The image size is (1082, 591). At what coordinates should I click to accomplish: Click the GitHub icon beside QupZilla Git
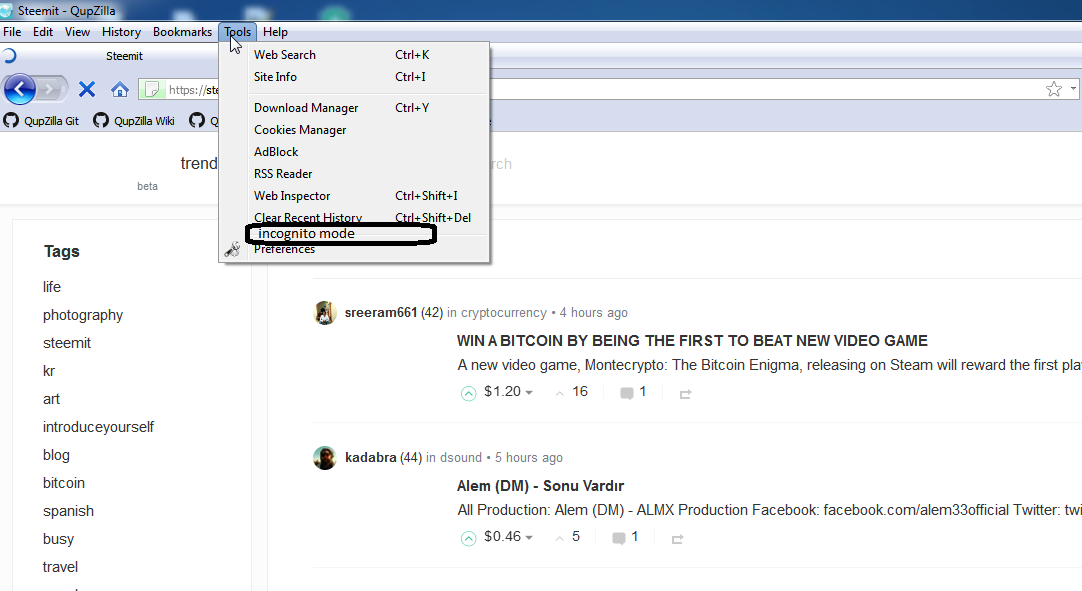click(11, 120)
